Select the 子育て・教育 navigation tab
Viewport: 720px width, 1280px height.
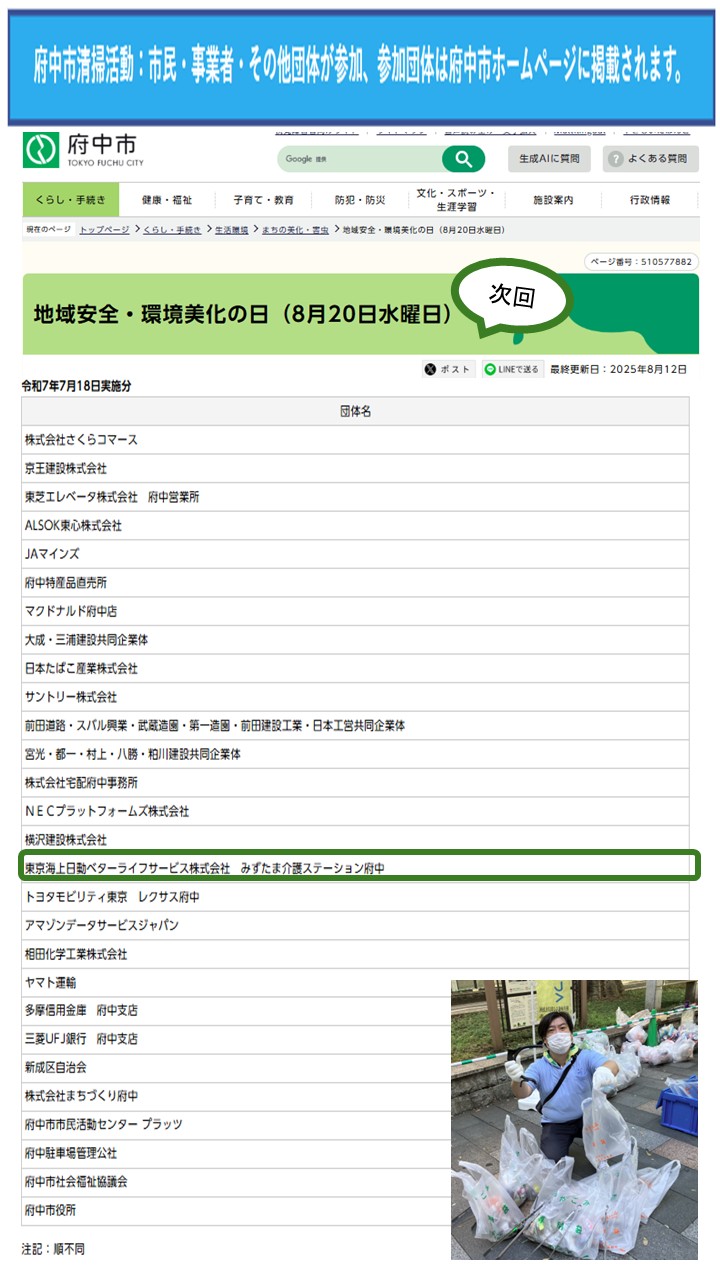point(263,199)
